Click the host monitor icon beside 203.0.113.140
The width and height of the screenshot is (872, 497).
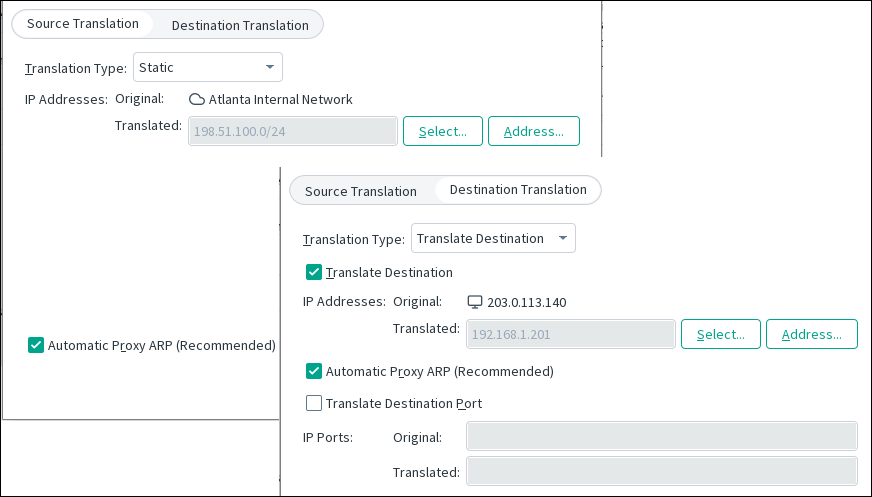pos(475,302)
